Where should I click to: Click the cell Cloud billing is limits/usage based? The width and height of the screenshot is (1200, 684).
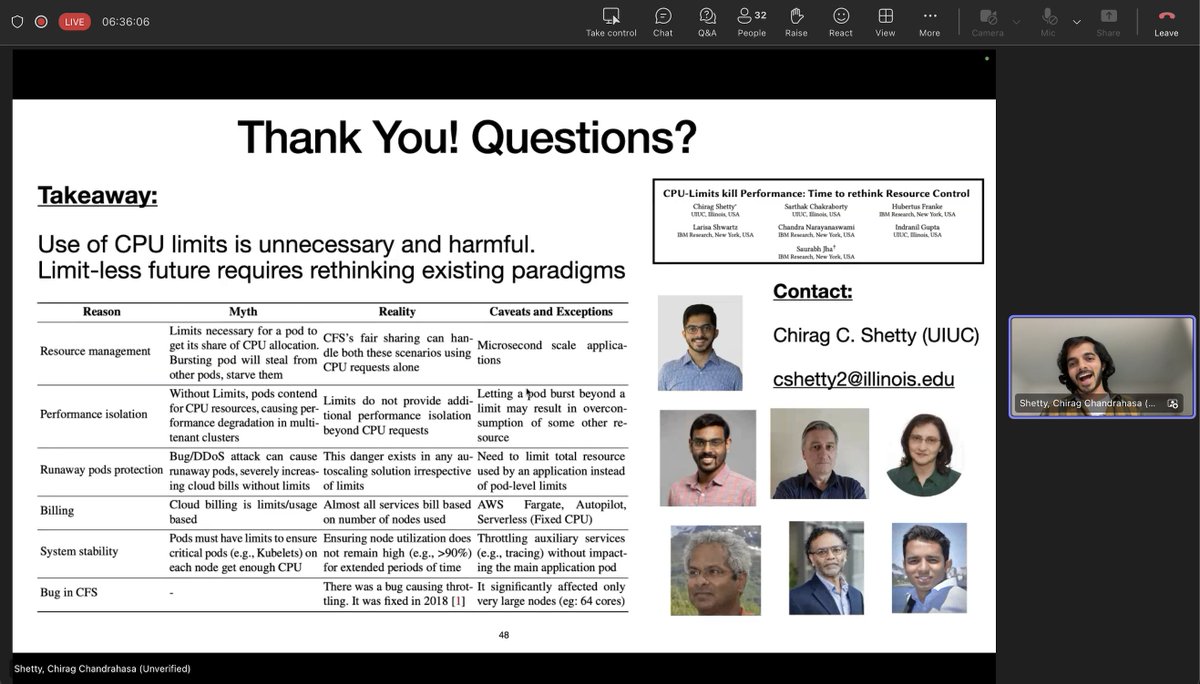243,512
